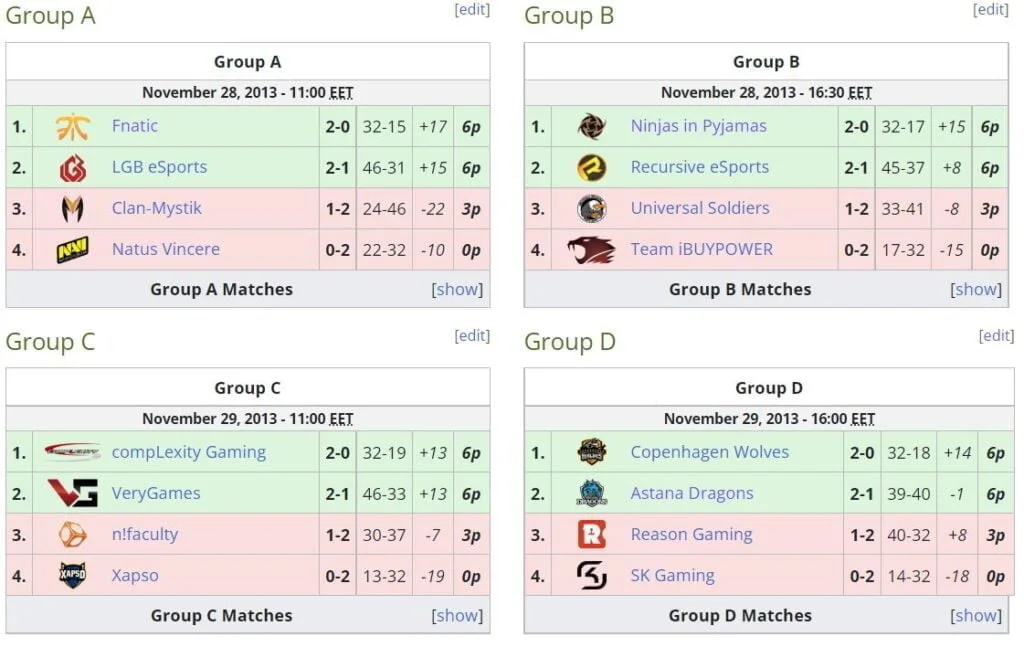This screenshot has width=1024, height=647.
Task: Click the Xapso team logo
Action: tap(72, 575)
